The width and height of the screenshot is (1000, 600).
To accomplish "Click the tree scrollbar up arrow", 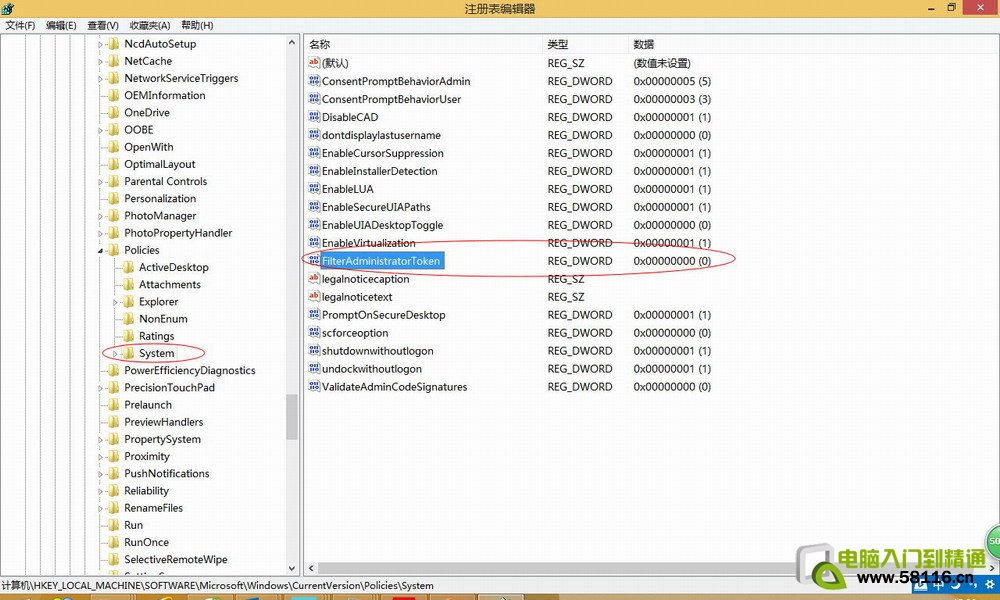I will click(292, 43).
